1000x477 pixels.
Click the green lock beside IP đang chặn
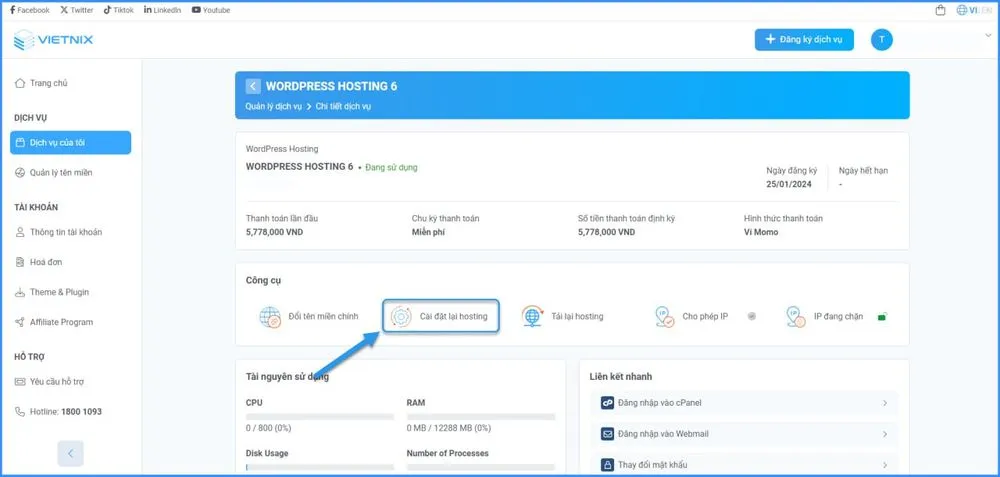pyautogui.click(x=883, y=316)
